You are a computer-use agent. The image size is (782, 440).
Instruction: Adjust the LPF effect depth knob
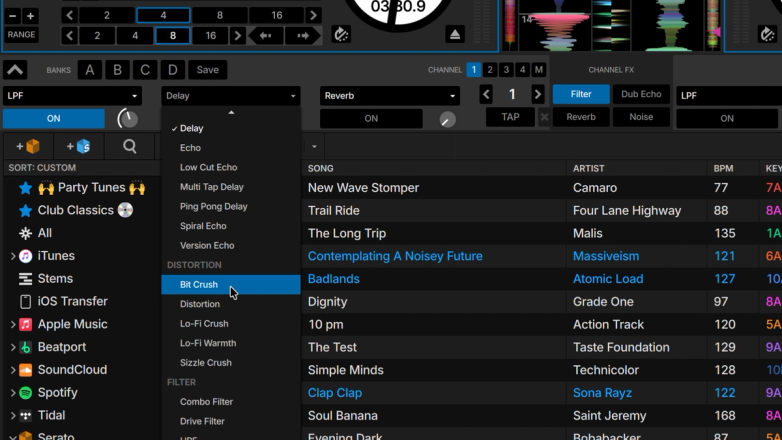[128, 119]
